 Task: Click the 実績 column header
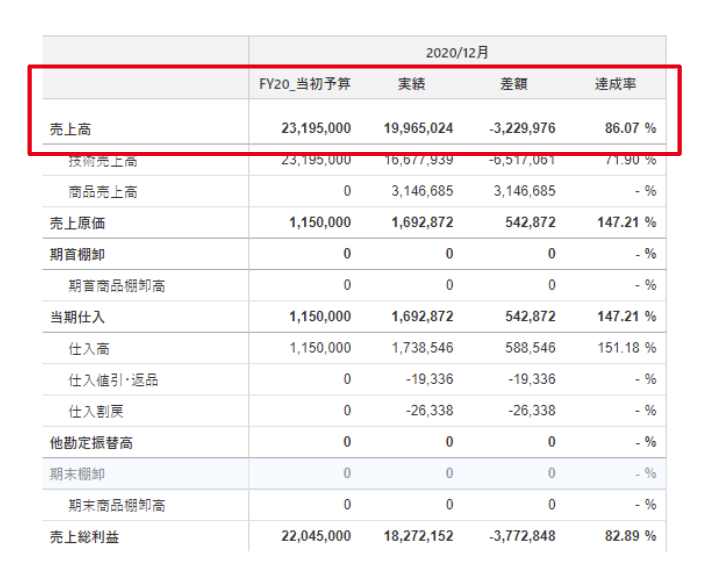411,85
